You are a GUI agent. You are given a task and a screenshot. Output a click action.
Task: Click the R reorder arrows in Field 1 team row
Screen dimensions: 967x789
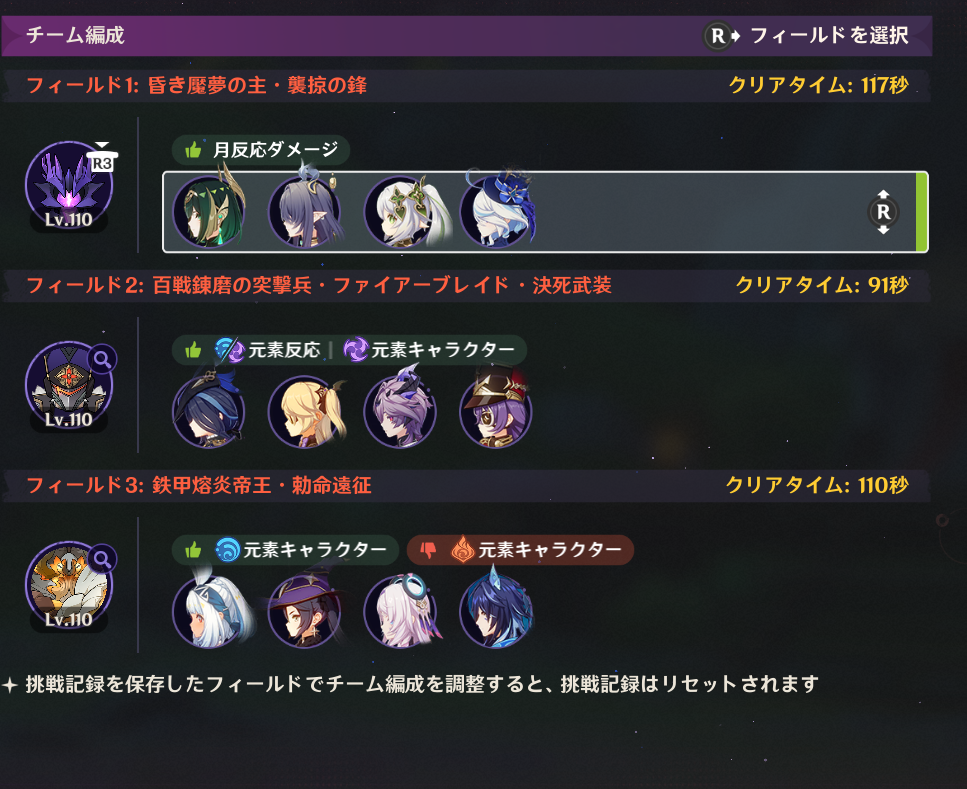883,212
